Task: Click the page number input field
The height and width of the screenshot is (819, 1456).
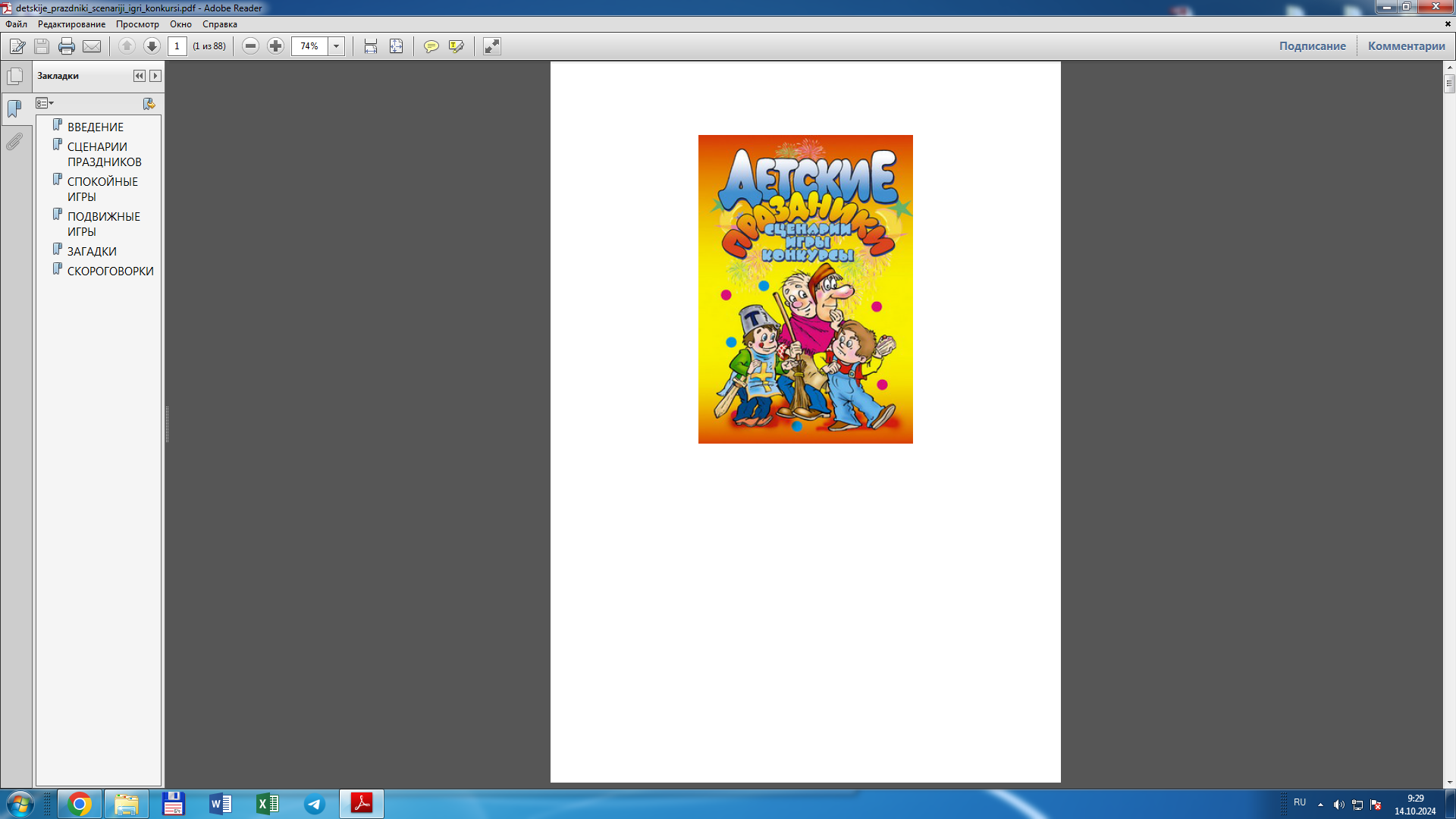Action: point(177,46)
